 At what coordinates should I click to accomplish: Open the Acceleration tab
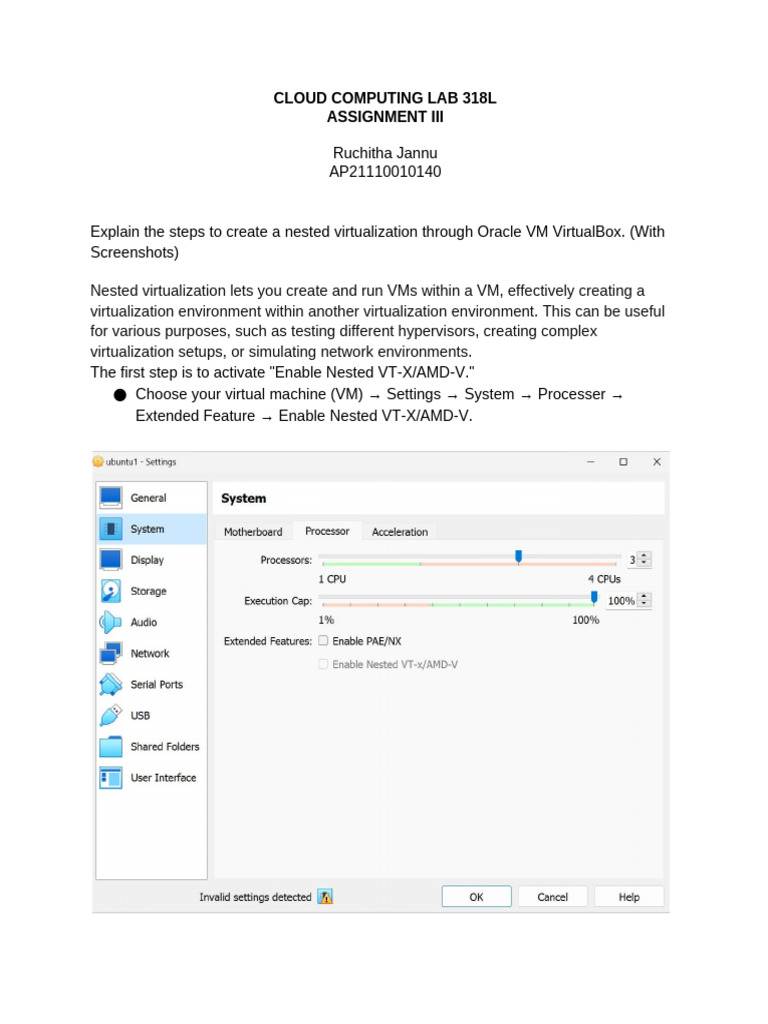(400, 532)
